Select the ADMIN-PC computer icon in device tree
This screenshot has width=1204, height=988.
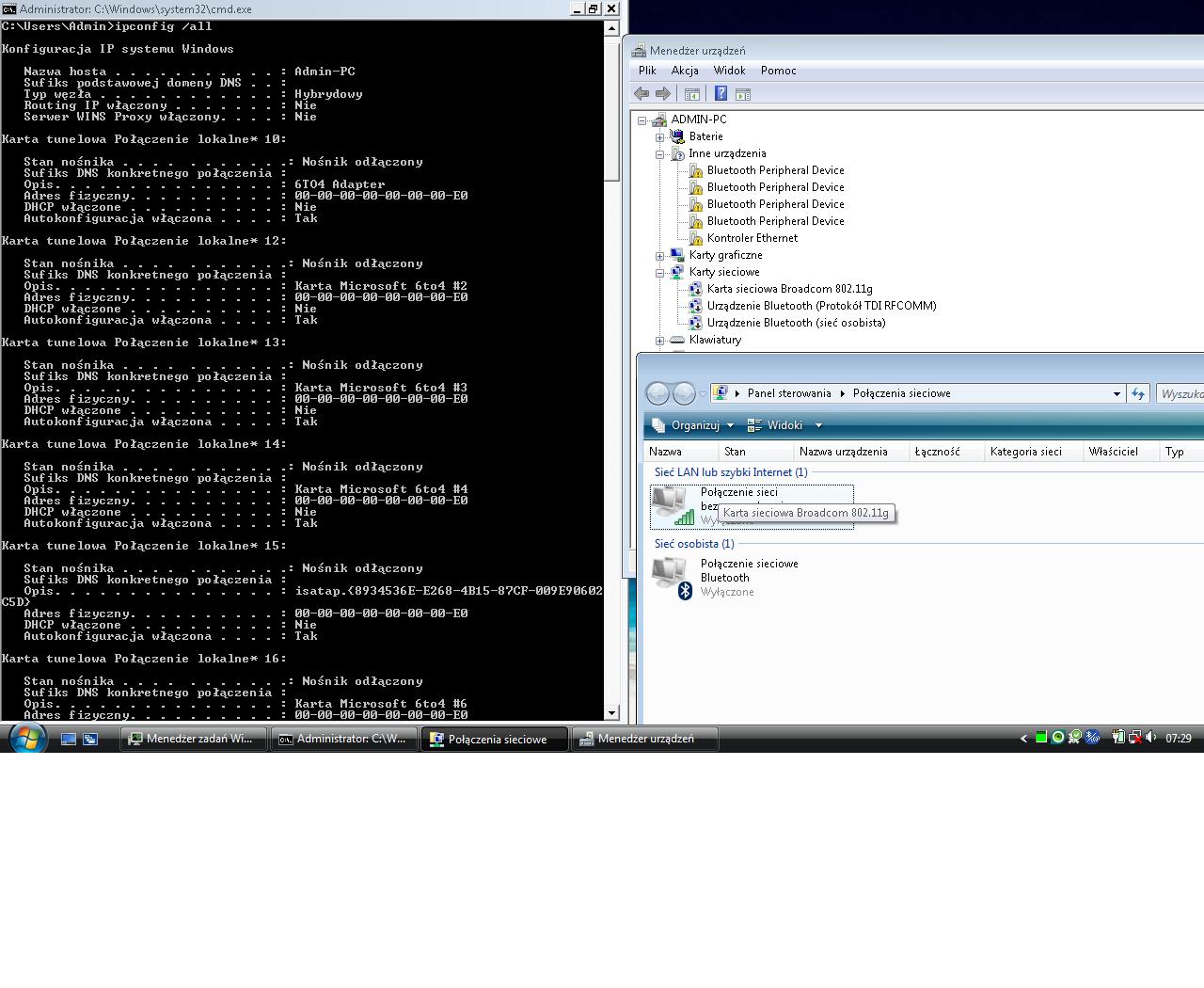click(659, 120)
